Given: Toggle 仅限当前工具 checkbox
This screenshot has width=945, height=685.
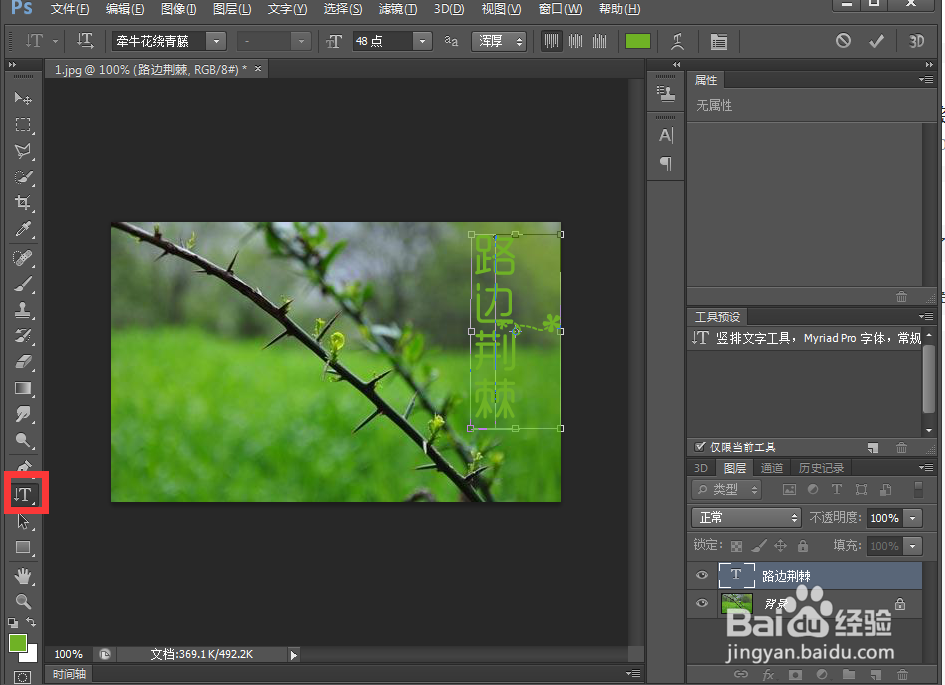Looking at the screenshot, I should tap(700, 447).
